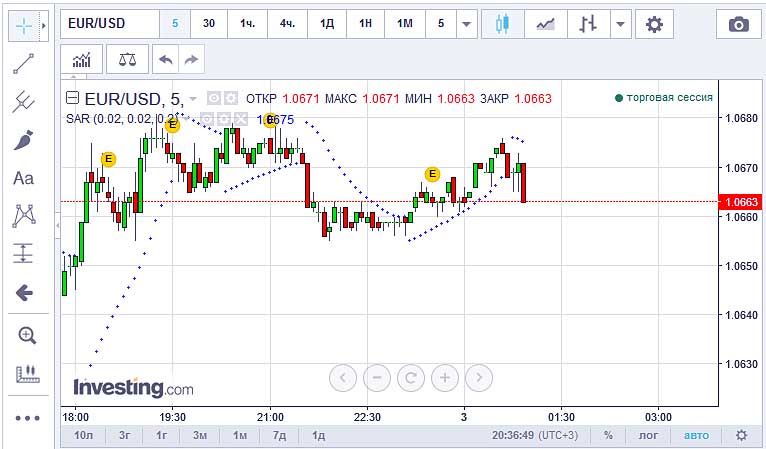Select the trend line drawing tool

point(24,65)
